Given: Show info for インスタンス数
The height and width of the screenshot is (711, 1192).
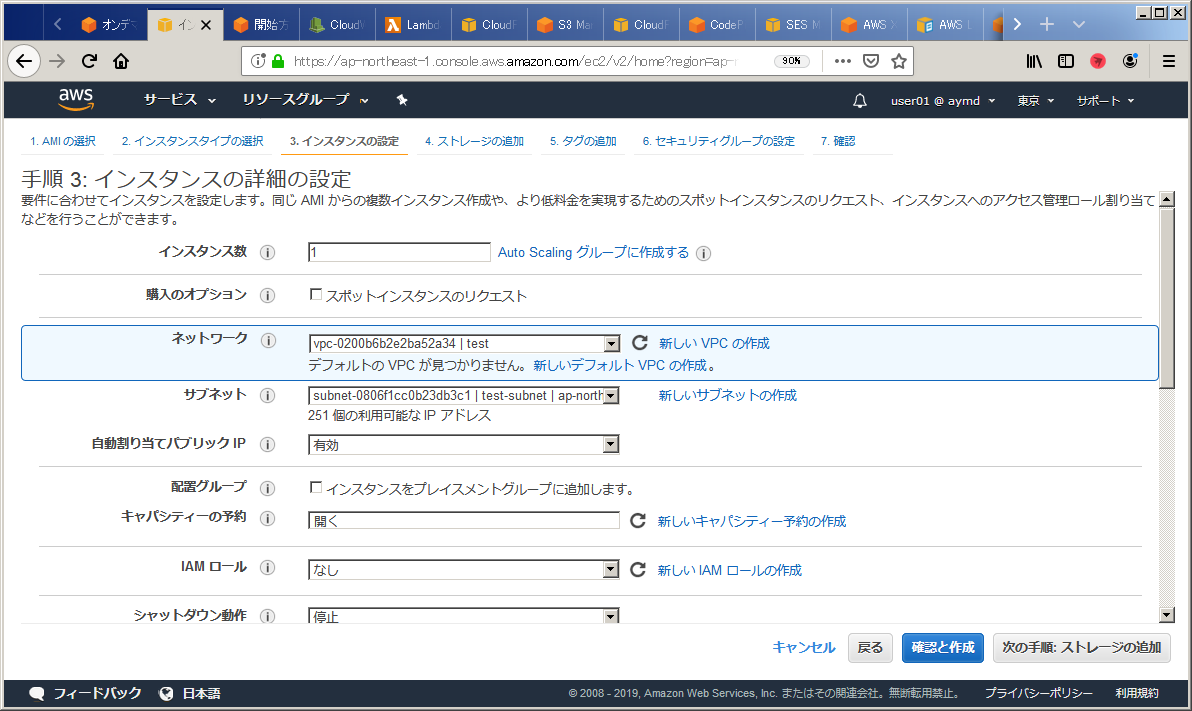Looking at the screenshot, I should coord(268,252).
